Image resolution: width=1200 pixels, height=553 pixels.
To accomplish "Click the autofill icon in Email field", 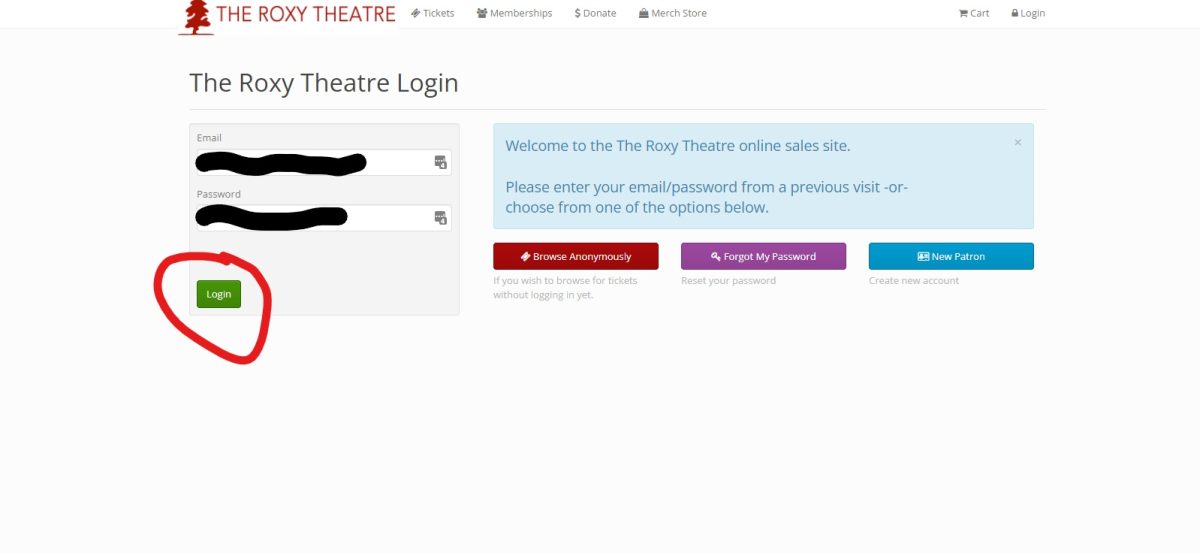I will pyautogui.click(x=440, y=162).
